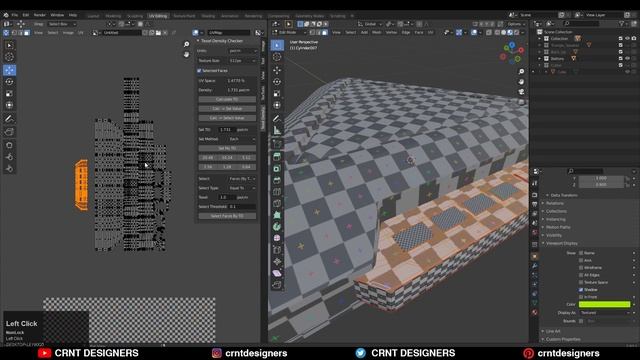The width and height of the screenshot is (640, 360).
Task: Open the Texture Size dropdown
Action: point(242,61)
